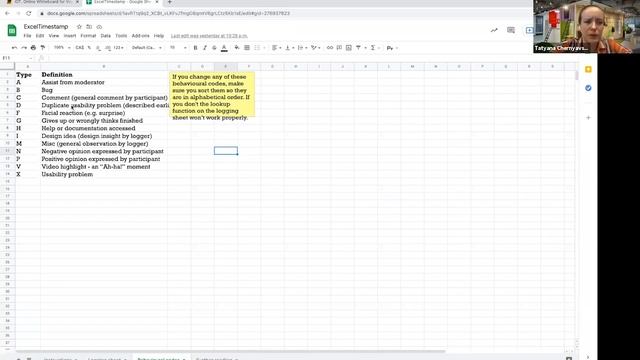Open the text wrapping dropdown
This screenshot has height=360, width=640.
(302, 48)
